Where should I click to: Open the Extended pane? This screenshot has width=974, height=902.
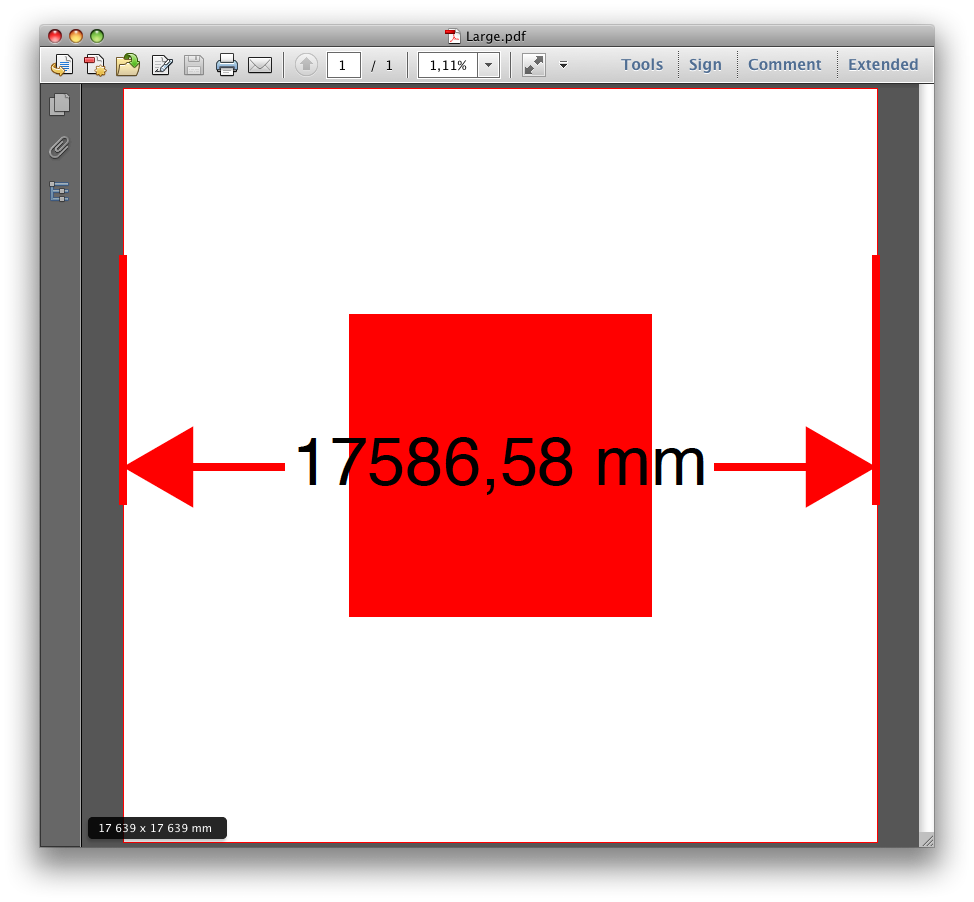pos(883,65)
